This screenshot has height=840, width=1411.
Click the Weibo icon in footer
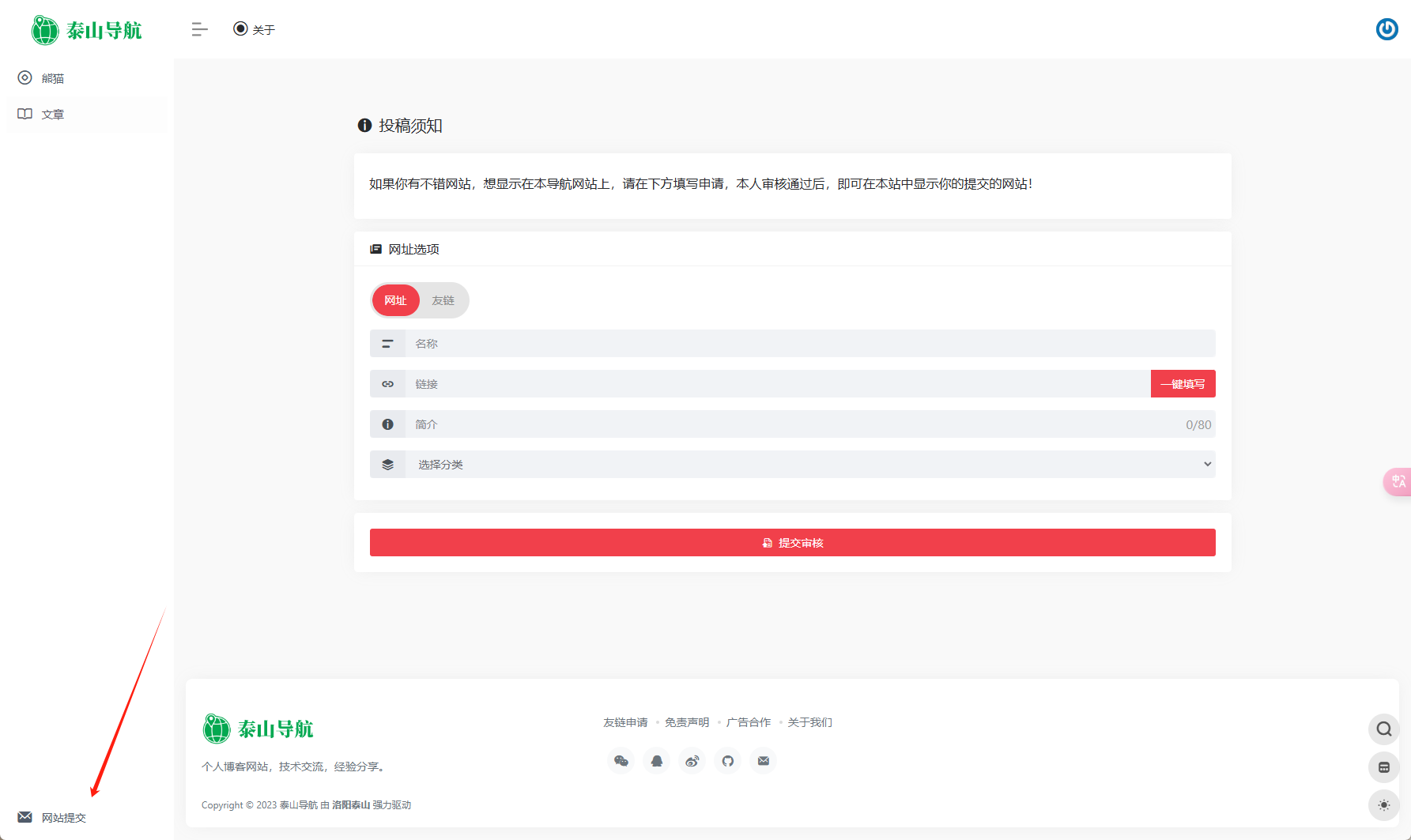[692, 761]
